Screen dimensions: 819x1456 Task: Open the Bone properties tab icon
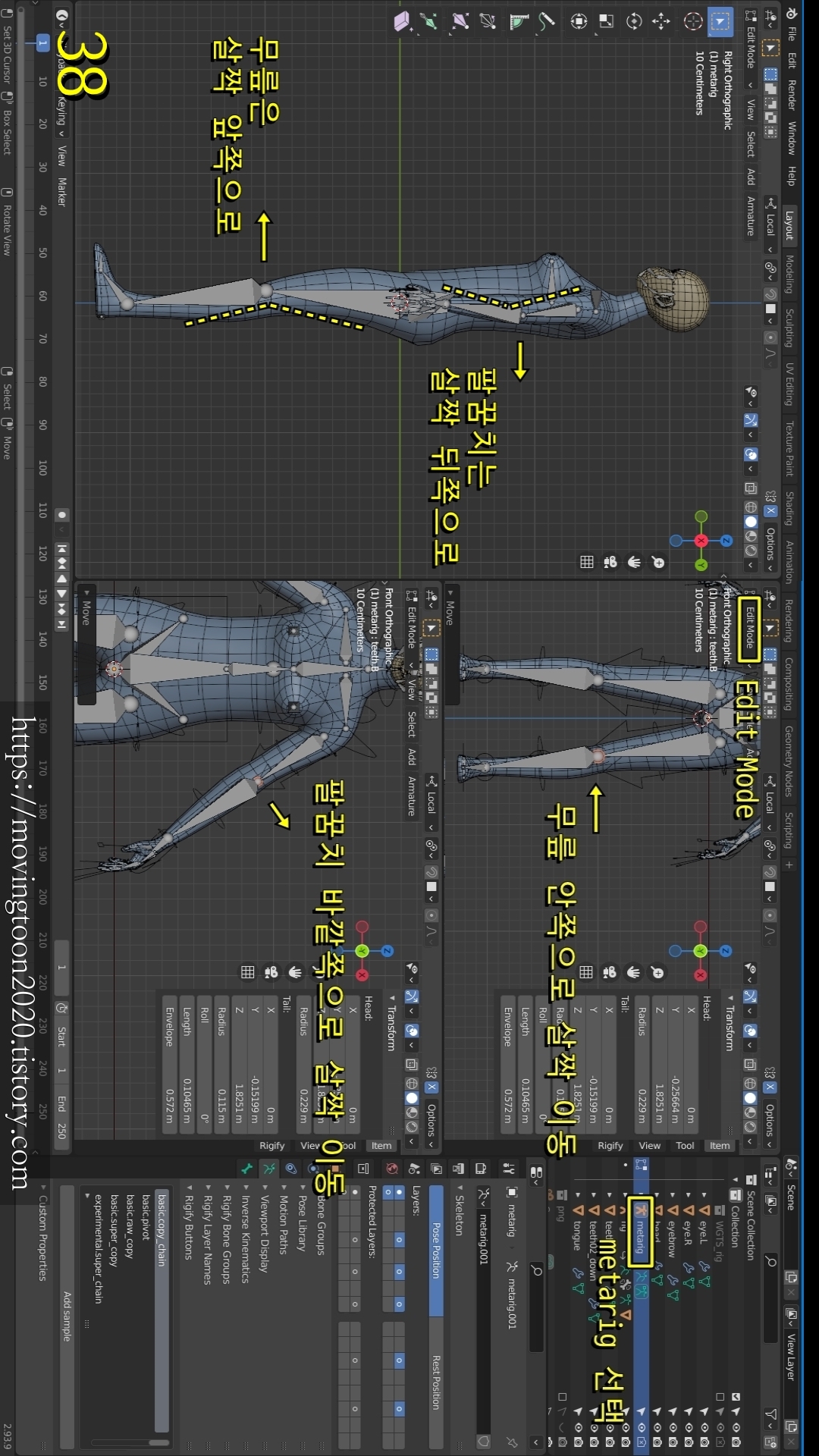tap(246, 1169)
